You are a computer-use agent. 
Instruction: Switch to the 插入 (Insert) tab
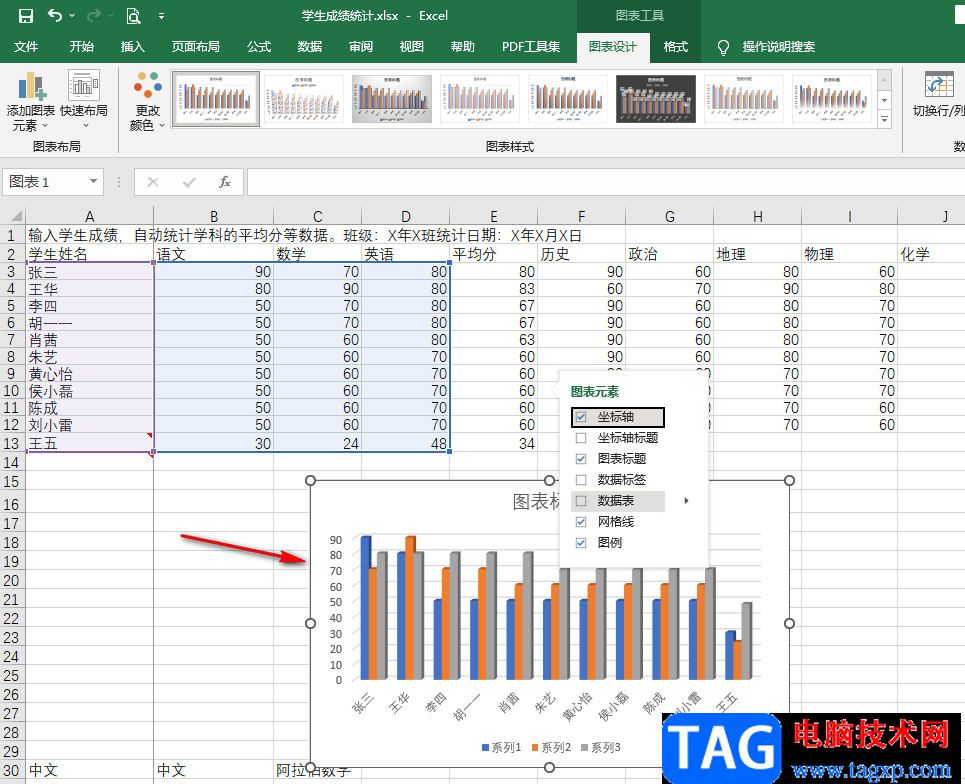pos(132,47)
